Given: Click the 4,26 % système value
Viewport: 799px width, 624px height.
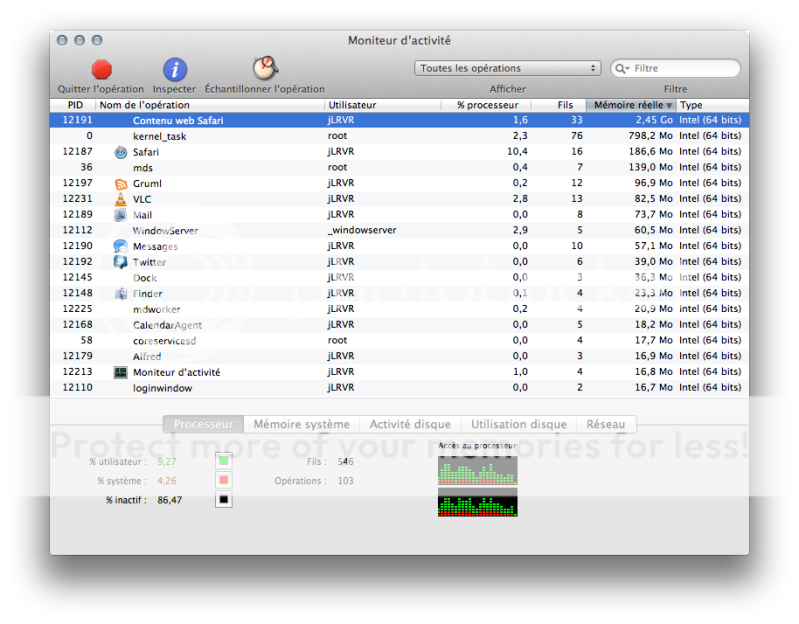Looking at the screenshot, I should [x=167, y=481].
